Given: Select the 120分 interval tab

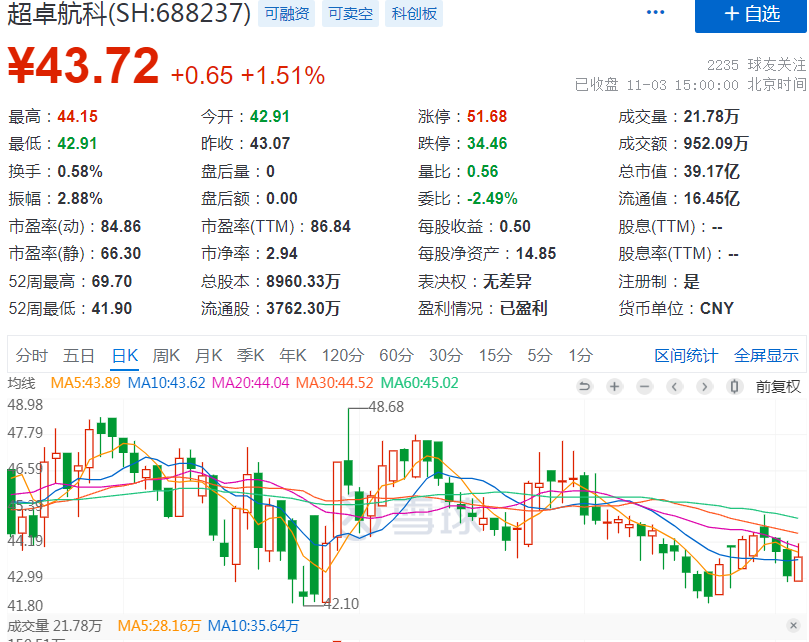Looking at the screenshot, I should [343, 356].
